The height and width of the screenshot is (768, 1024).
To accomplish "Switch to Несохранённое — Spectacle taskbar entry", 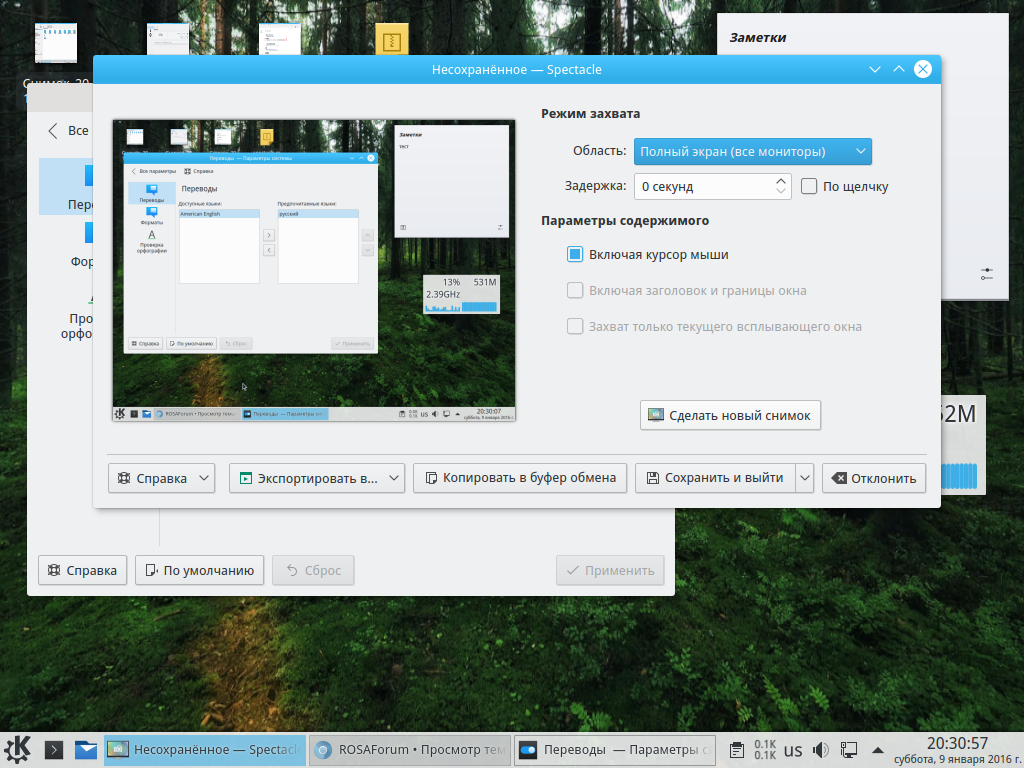I will tap(204, 750).
